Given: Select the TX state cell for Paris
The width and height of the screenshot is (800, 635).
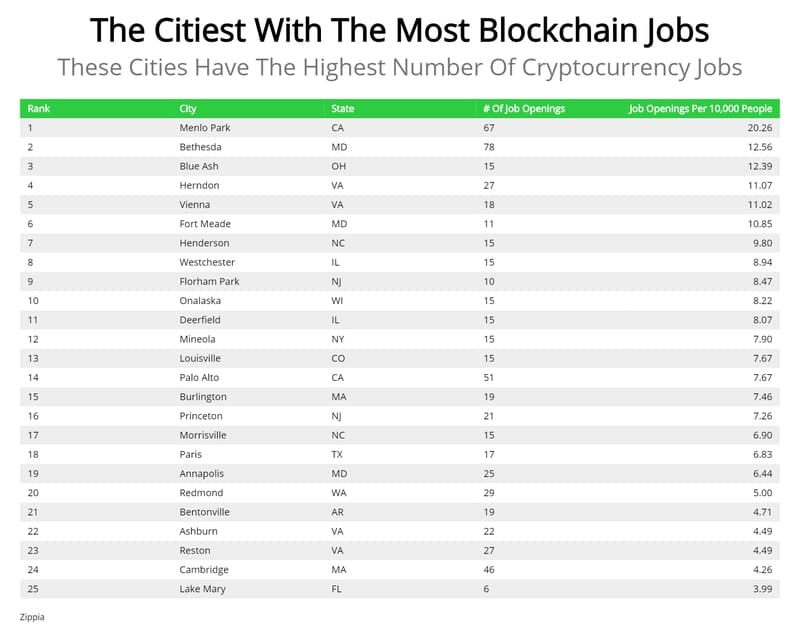Looking at the screenshot, I should tap(337, 455).
